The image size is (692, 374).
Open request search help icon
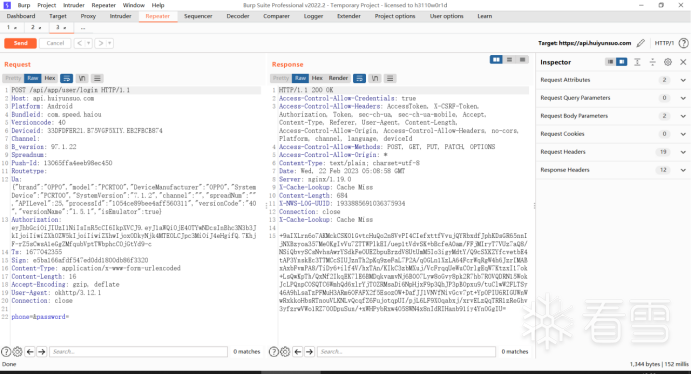pos(6,351)
